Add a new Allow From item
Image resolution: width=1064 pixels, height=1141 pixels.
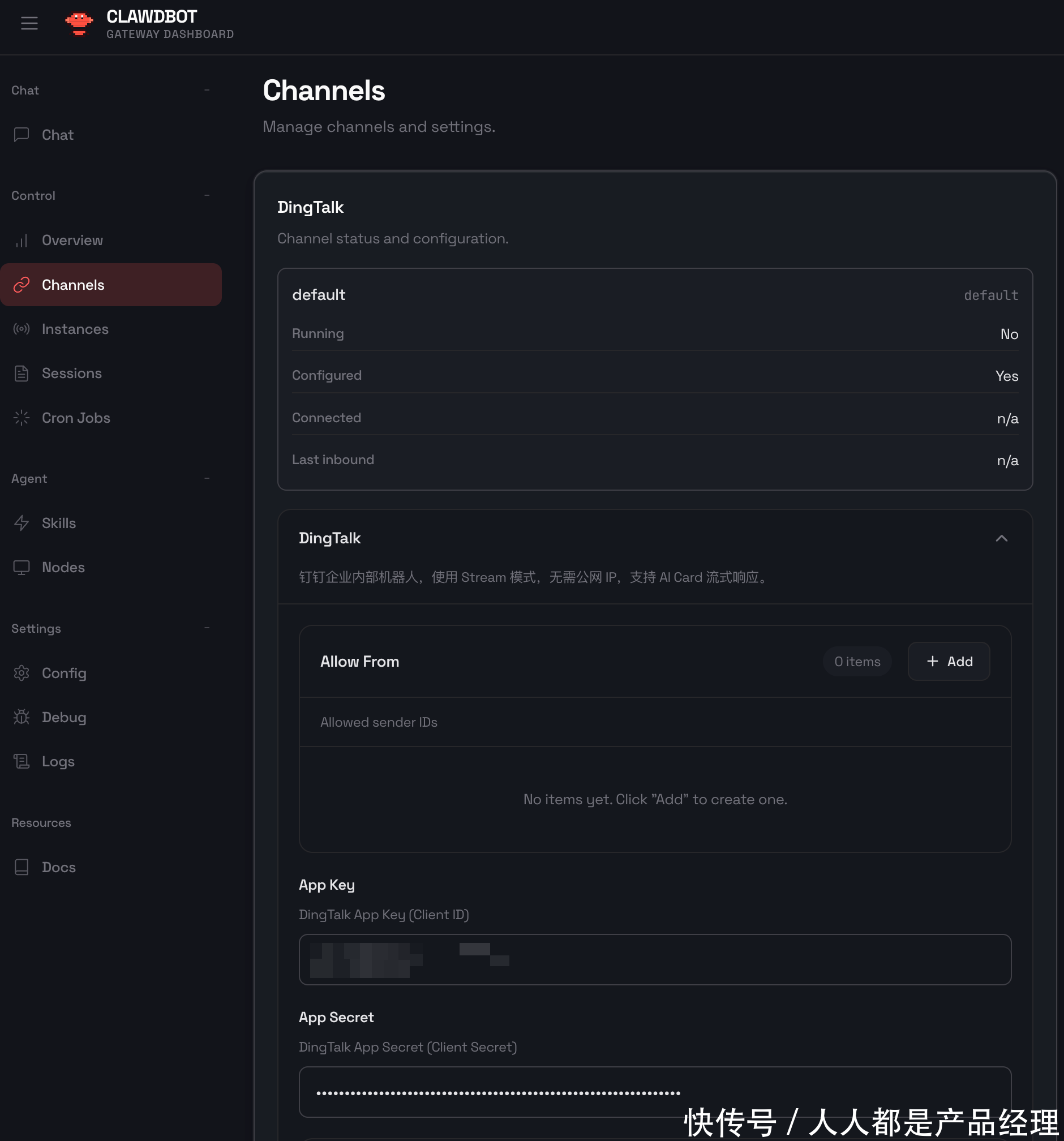coord(948,661)
